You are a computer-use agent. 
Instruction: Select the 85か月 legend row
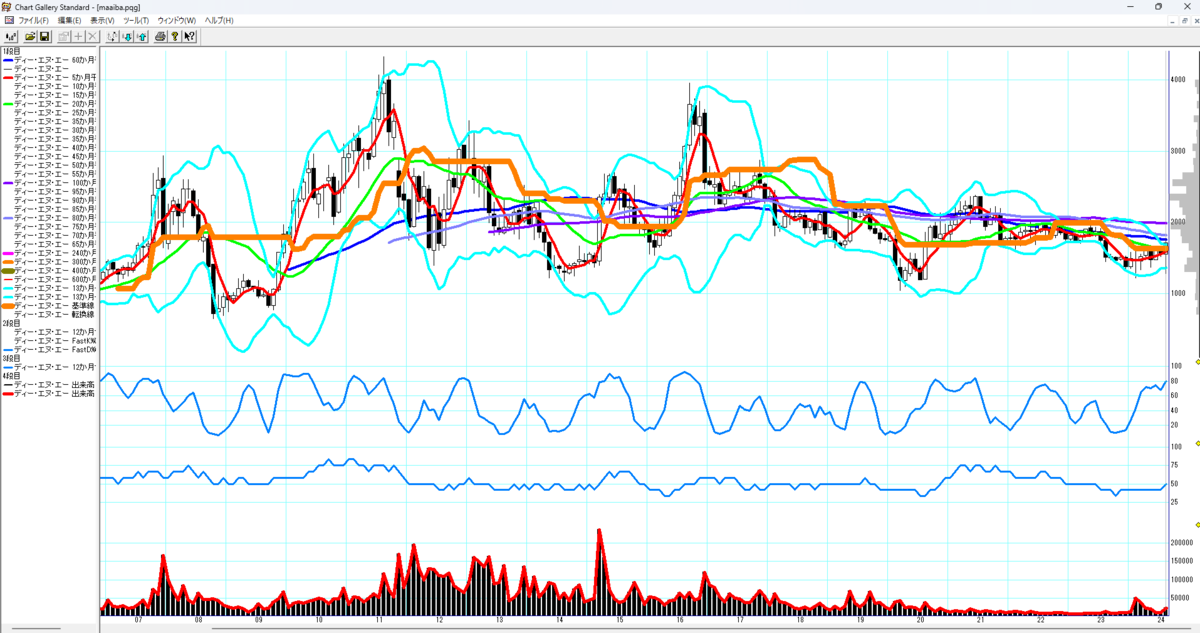(x=55, y=210)
